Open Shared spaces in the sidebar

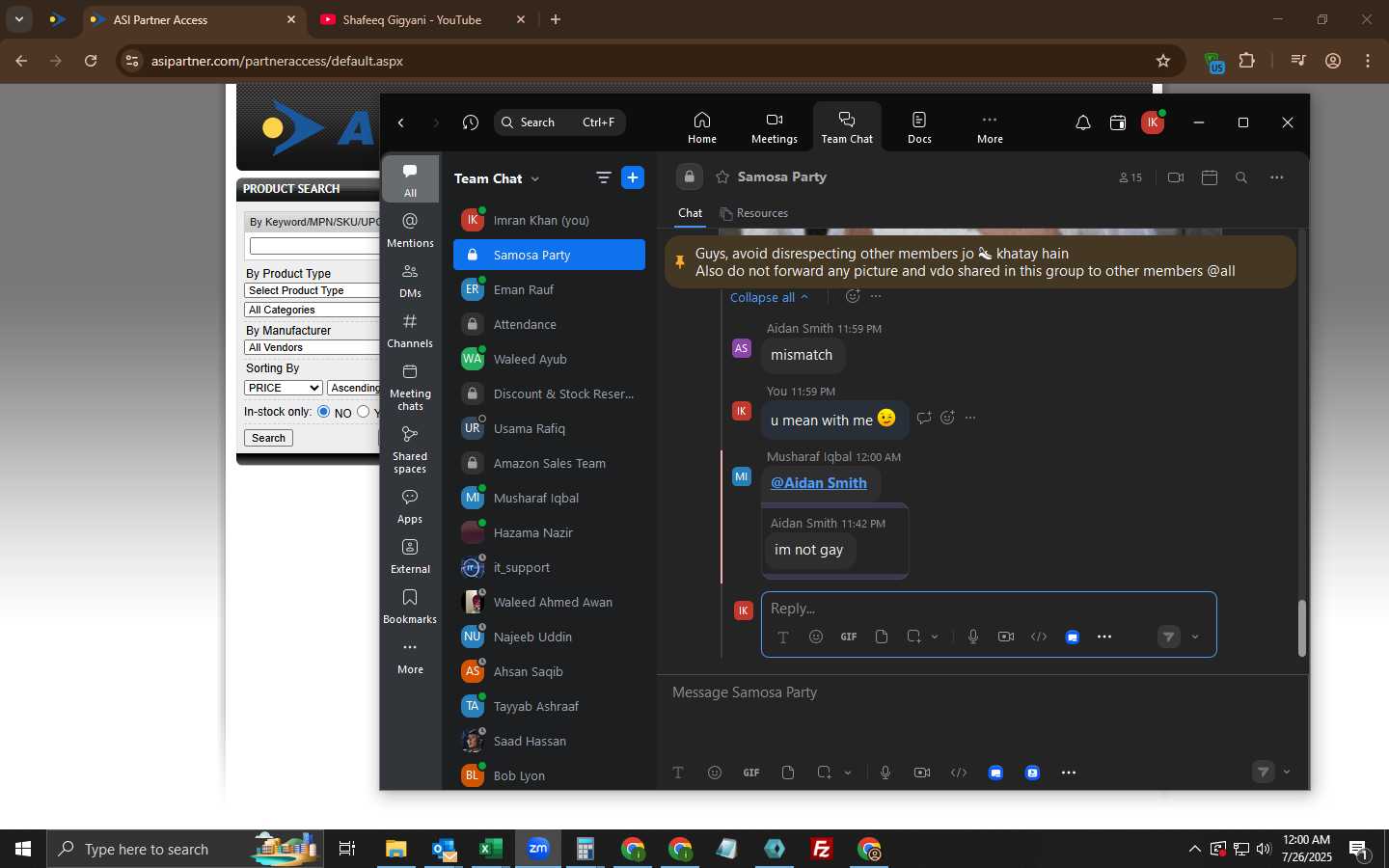point(410,449)
